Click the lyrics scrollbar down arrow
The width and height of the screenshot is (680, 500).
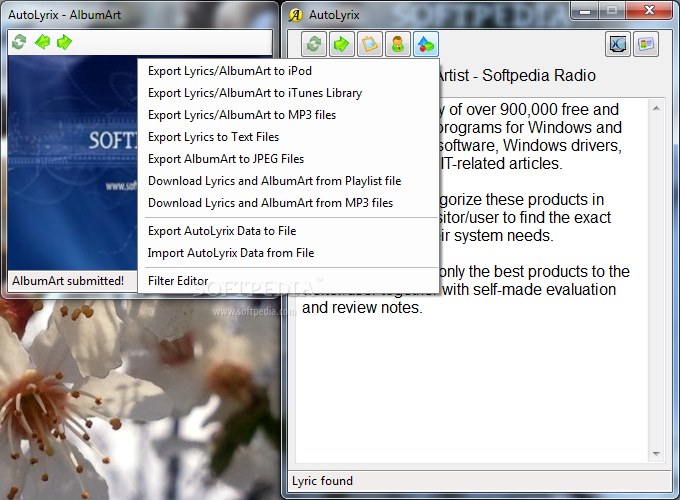tap(656, 454)
